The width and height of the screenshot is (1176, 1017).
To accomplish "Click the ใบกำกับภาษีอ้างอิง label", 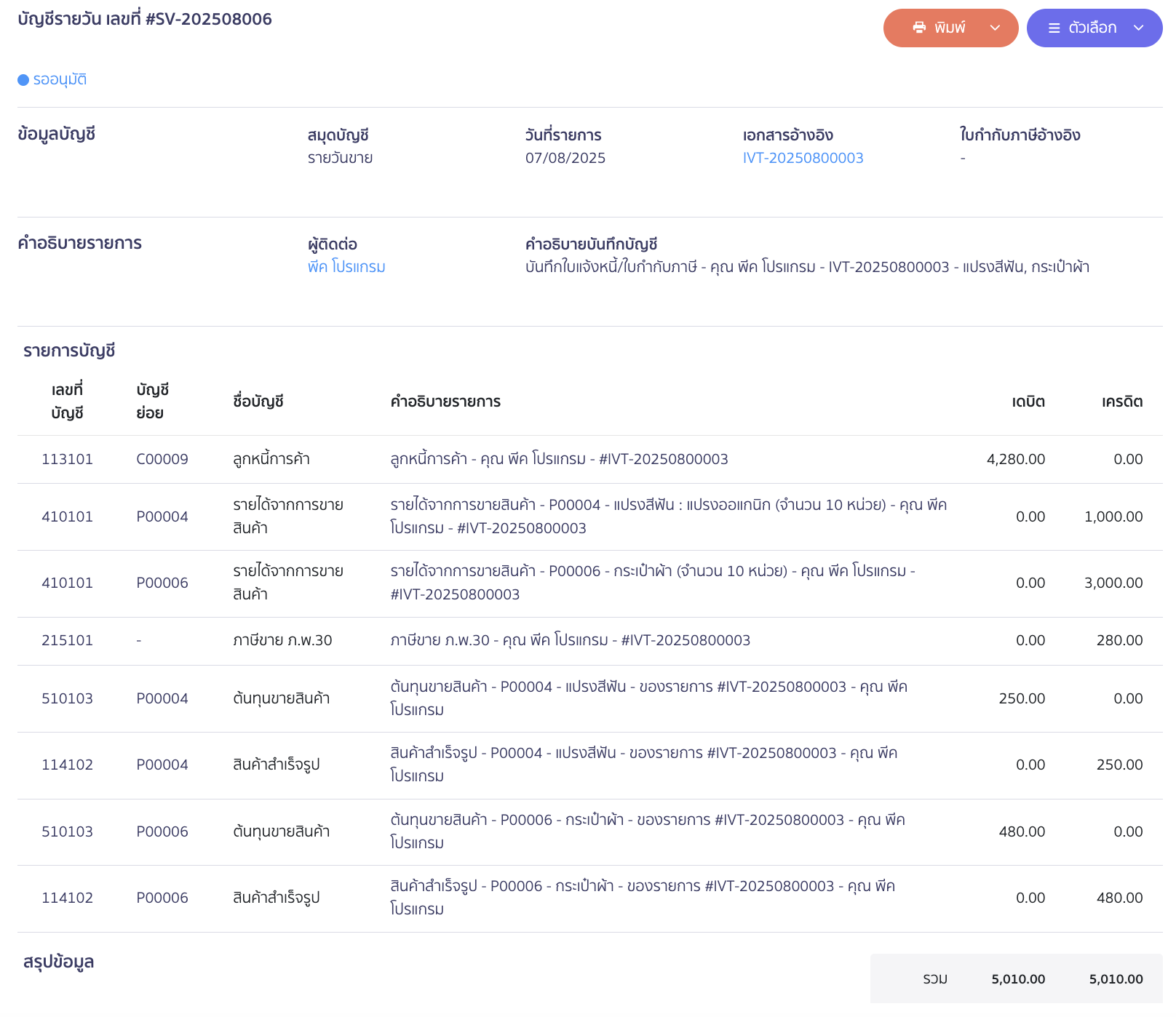I will point(1020,135).
